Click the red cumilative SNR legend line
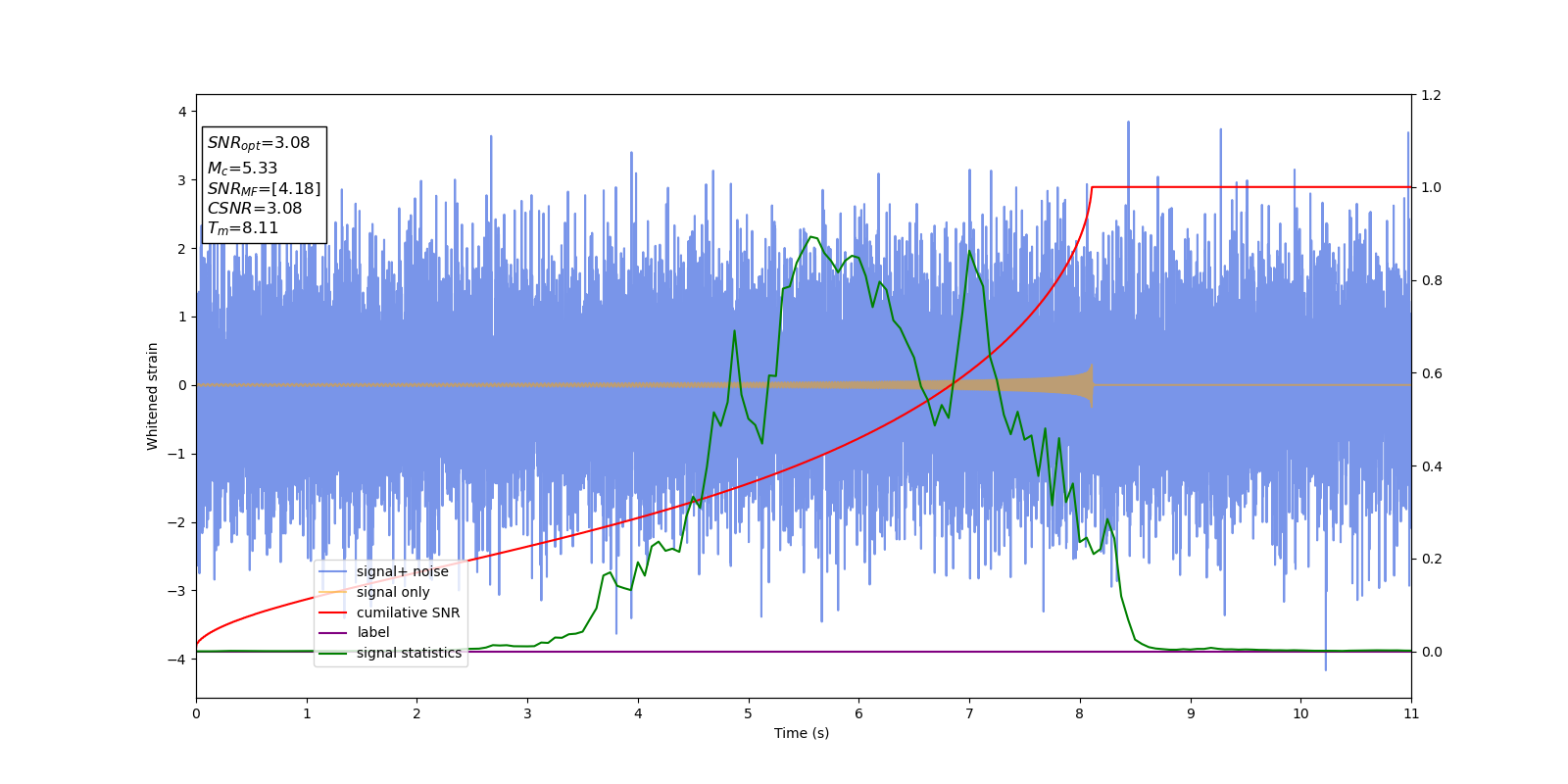1568x784 pixels. point(333,612)
